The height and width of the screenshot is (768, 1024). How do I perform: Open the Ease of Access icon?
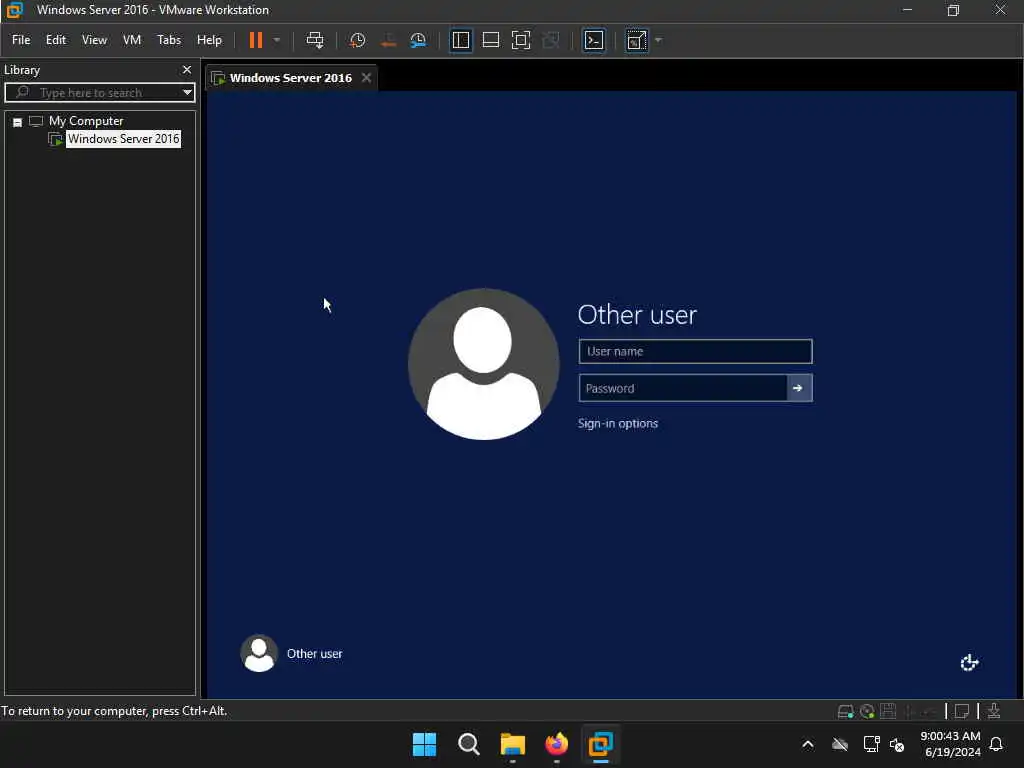click(969, 662)
